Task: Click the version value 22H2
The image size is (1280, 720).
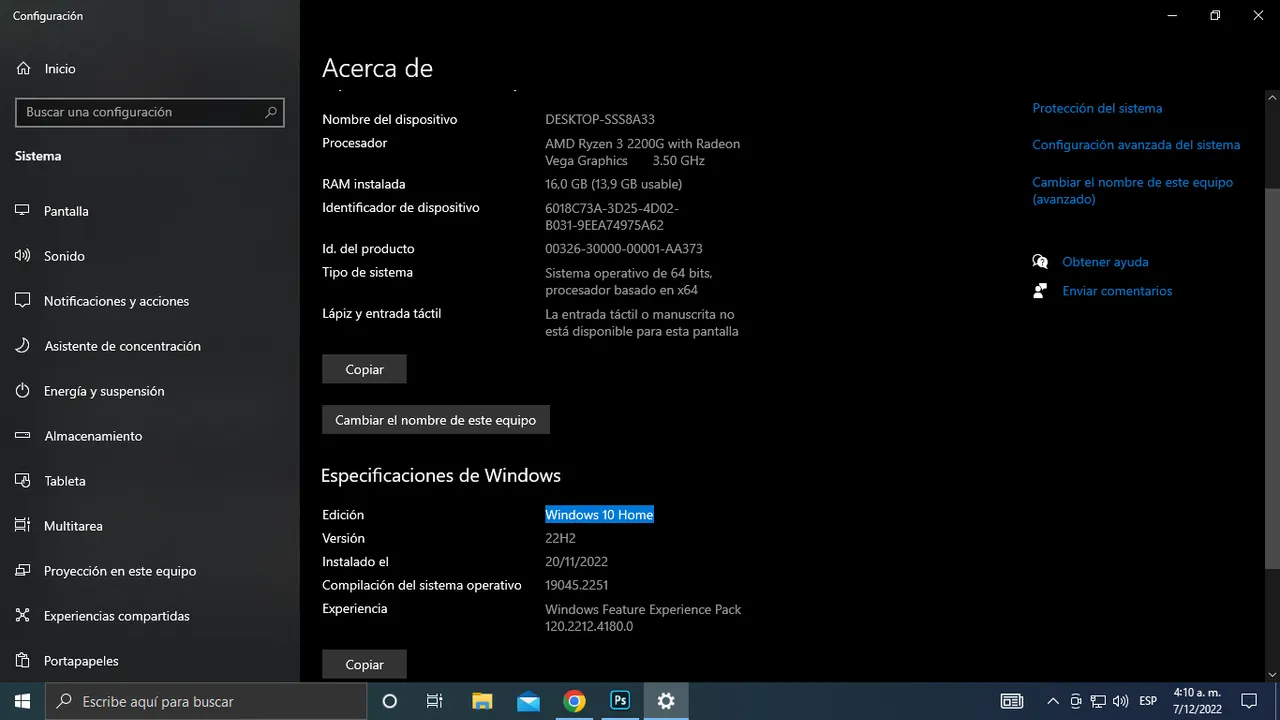Action: pos(560,538)
